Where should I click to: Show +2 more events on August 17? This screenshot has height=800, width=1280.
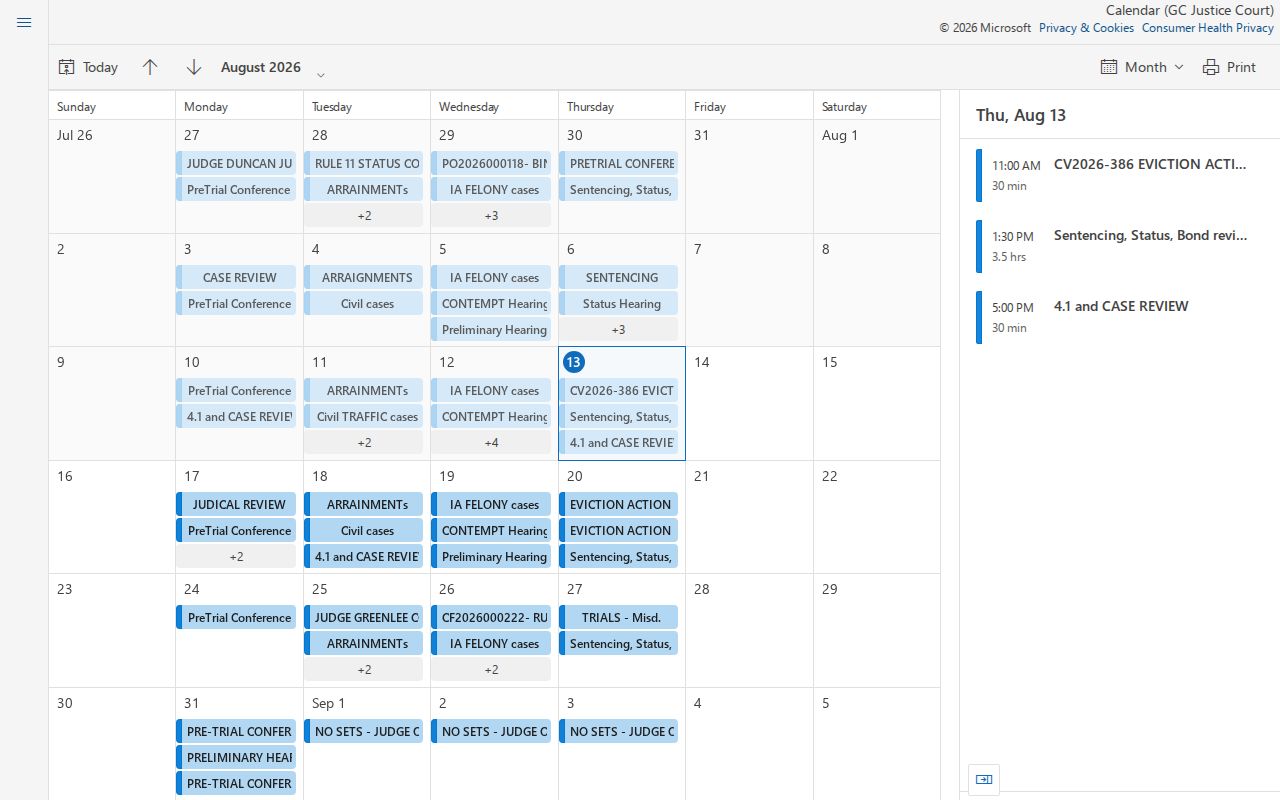click(236, 556)
